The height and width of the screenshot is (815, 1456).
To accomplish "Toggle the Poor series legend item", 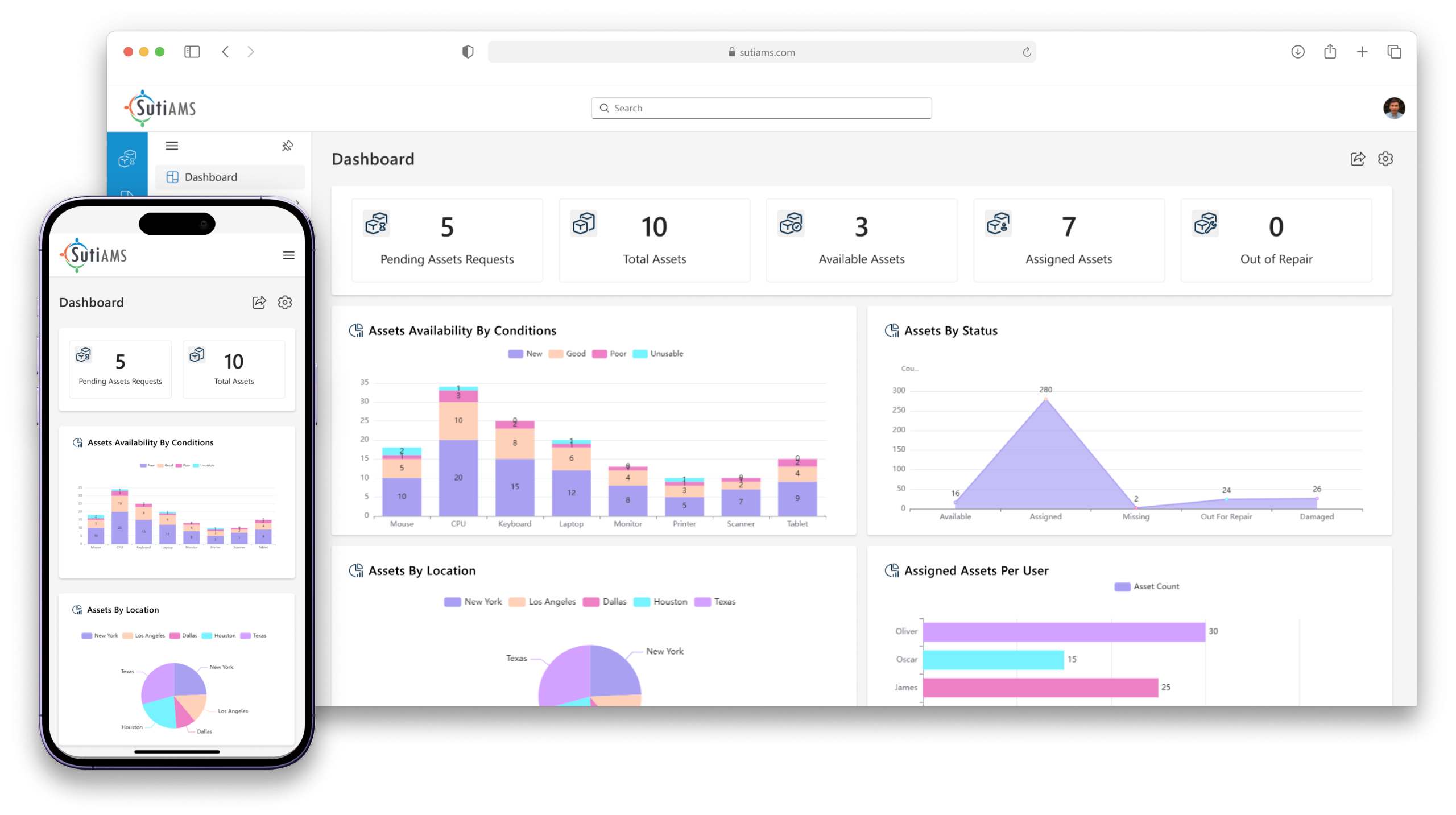I will click(610, 354).
